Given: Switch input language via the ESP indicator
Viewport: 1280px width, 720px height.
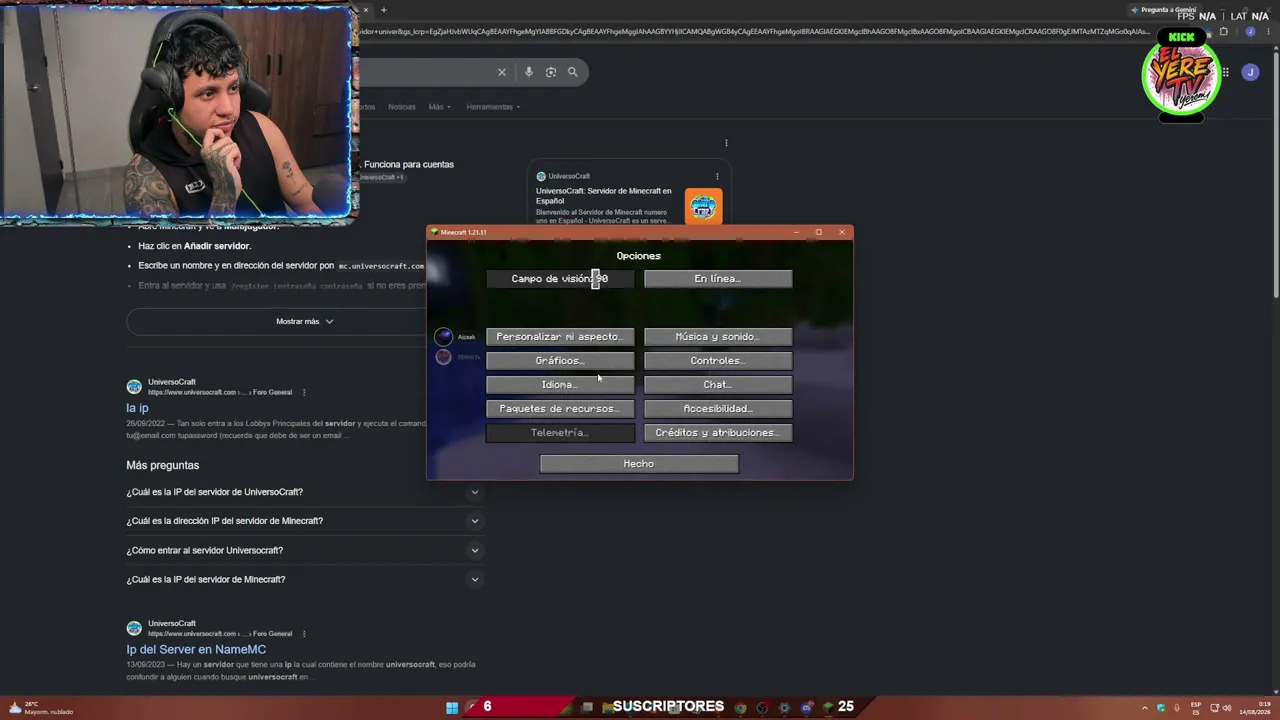Looking at the screenshot, I should click(x=1196, y=708).
